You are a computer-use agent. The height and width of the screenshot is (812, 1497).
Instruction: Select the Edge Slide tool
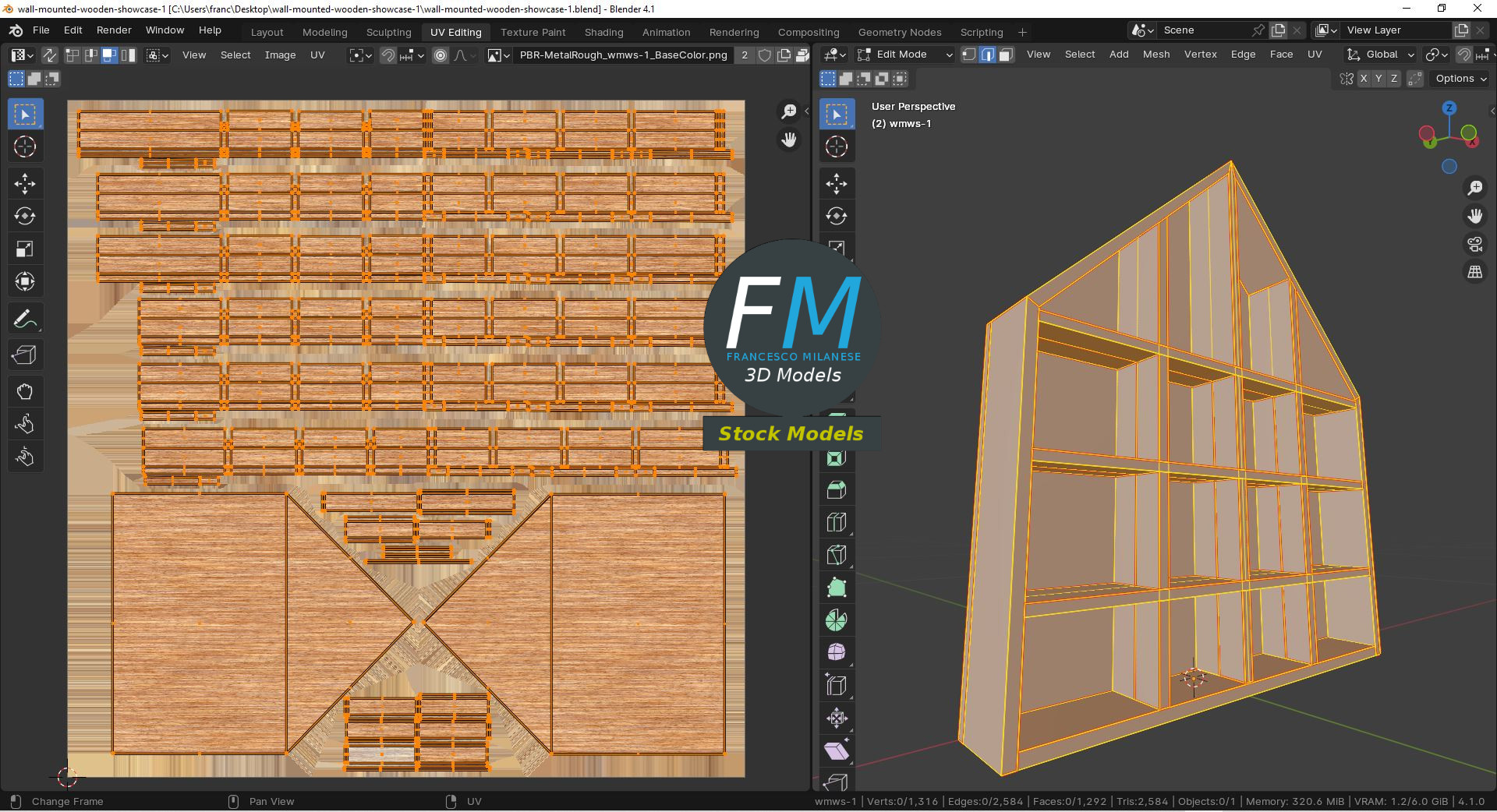tap(837, 686)
